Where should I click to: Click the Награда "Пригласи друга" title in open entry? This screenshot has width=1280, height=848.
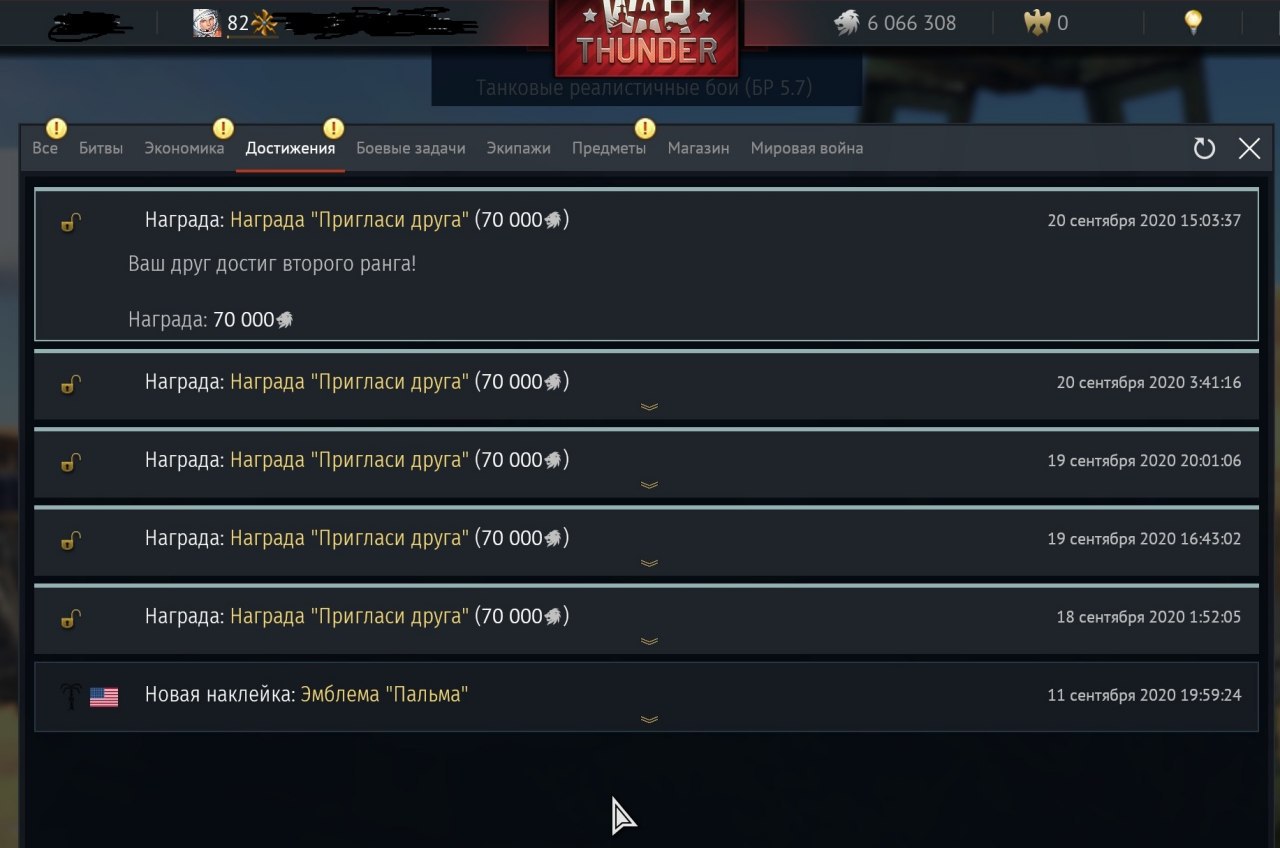point(349,220)
